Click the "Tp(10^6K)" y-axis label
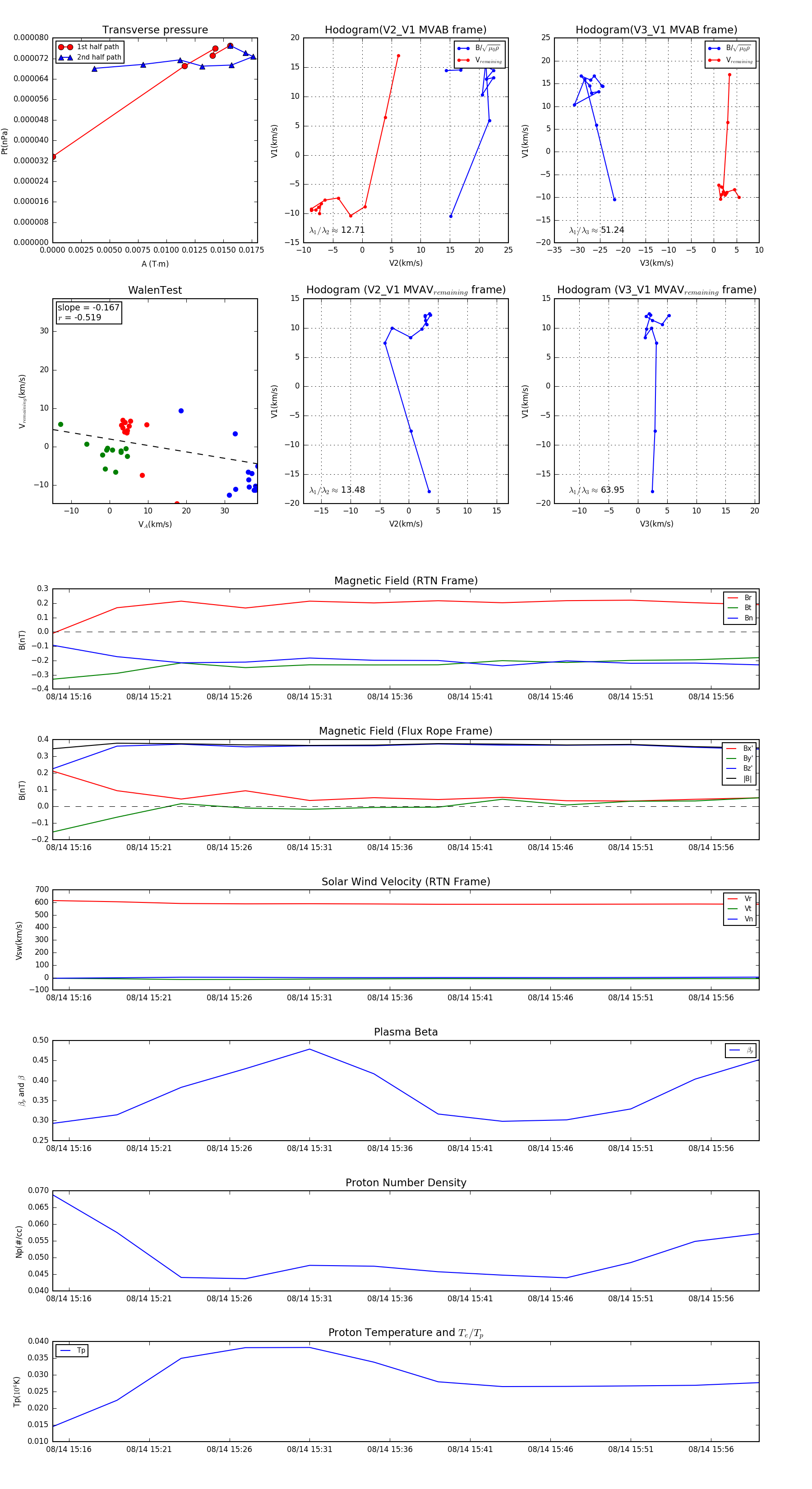Image resolution: width=812 pixels, height=1489 pixels. click(17, 1392)
